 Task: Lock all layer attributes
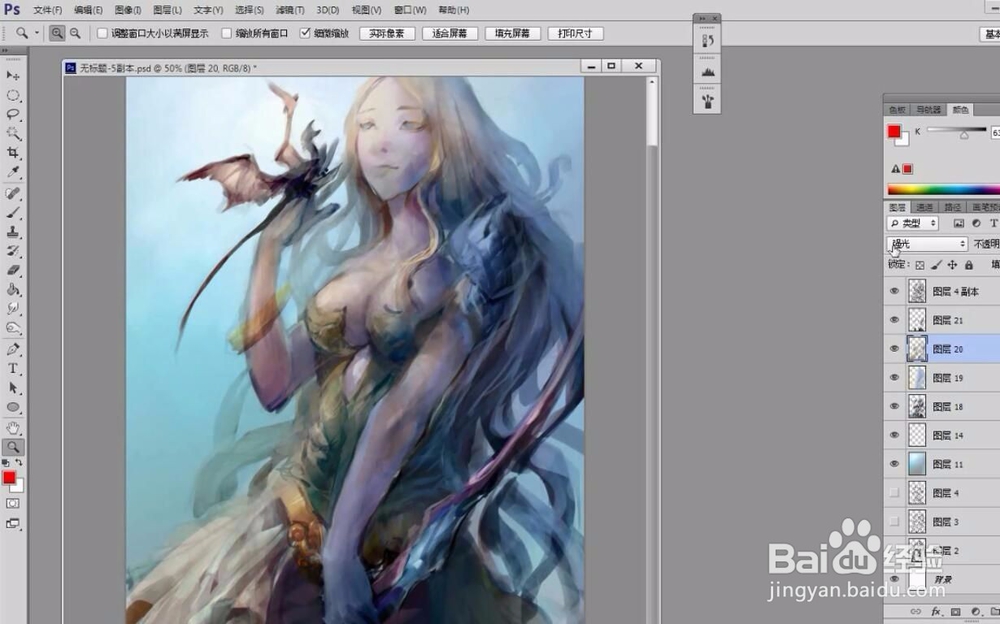point(969,265)
